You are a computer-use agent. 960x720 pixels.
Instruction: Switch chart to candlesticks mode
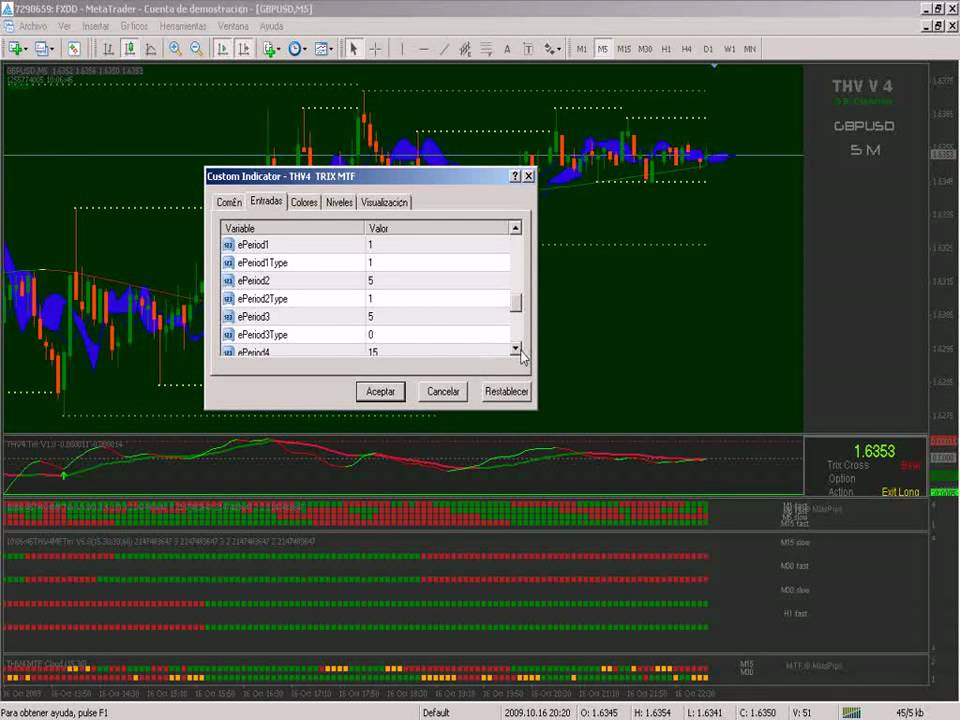click(x=129, y=49)
